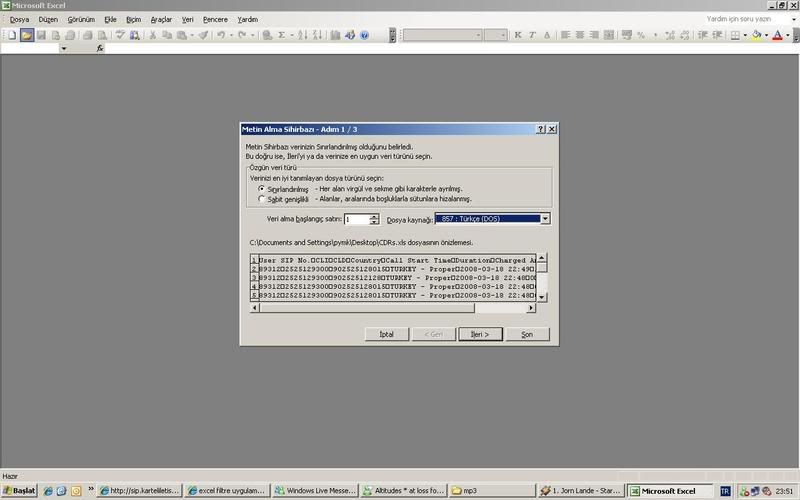Open the font name combo box
Viewport: 800px width, 500px height.
pyautogui.click(x=442, y=35)
